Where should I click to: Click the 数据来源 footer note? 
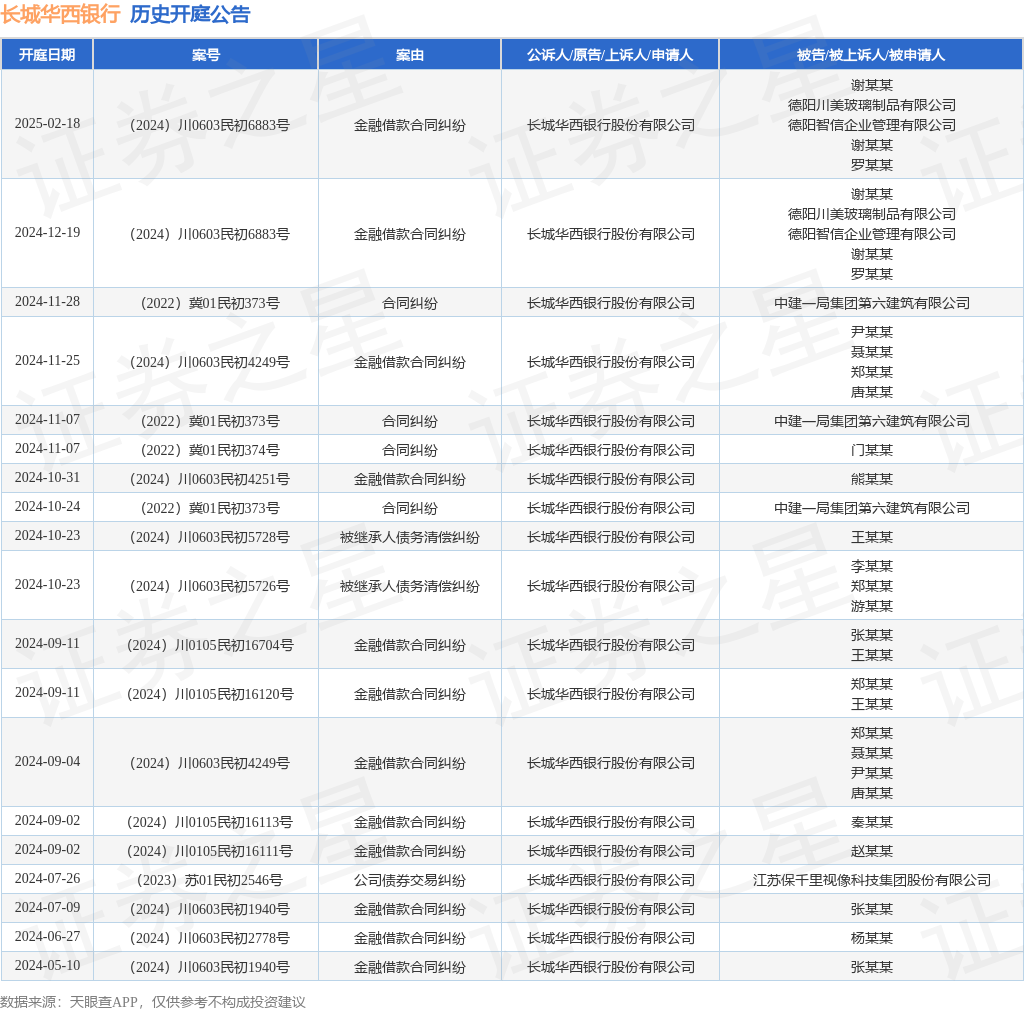tap(153, 1001)
